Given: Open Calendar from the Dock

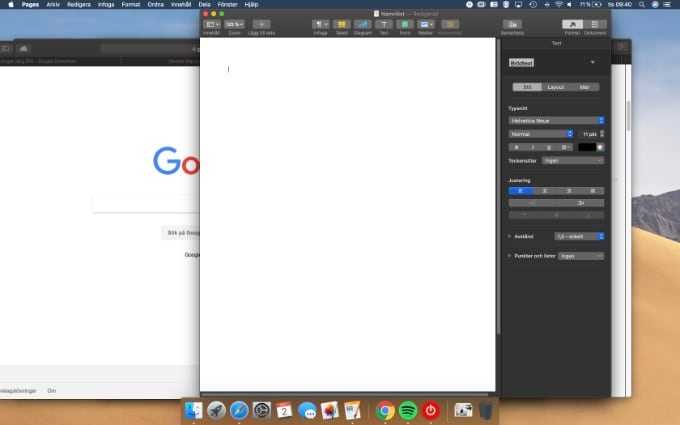Looking at the screenshot, I should [284, 410].
